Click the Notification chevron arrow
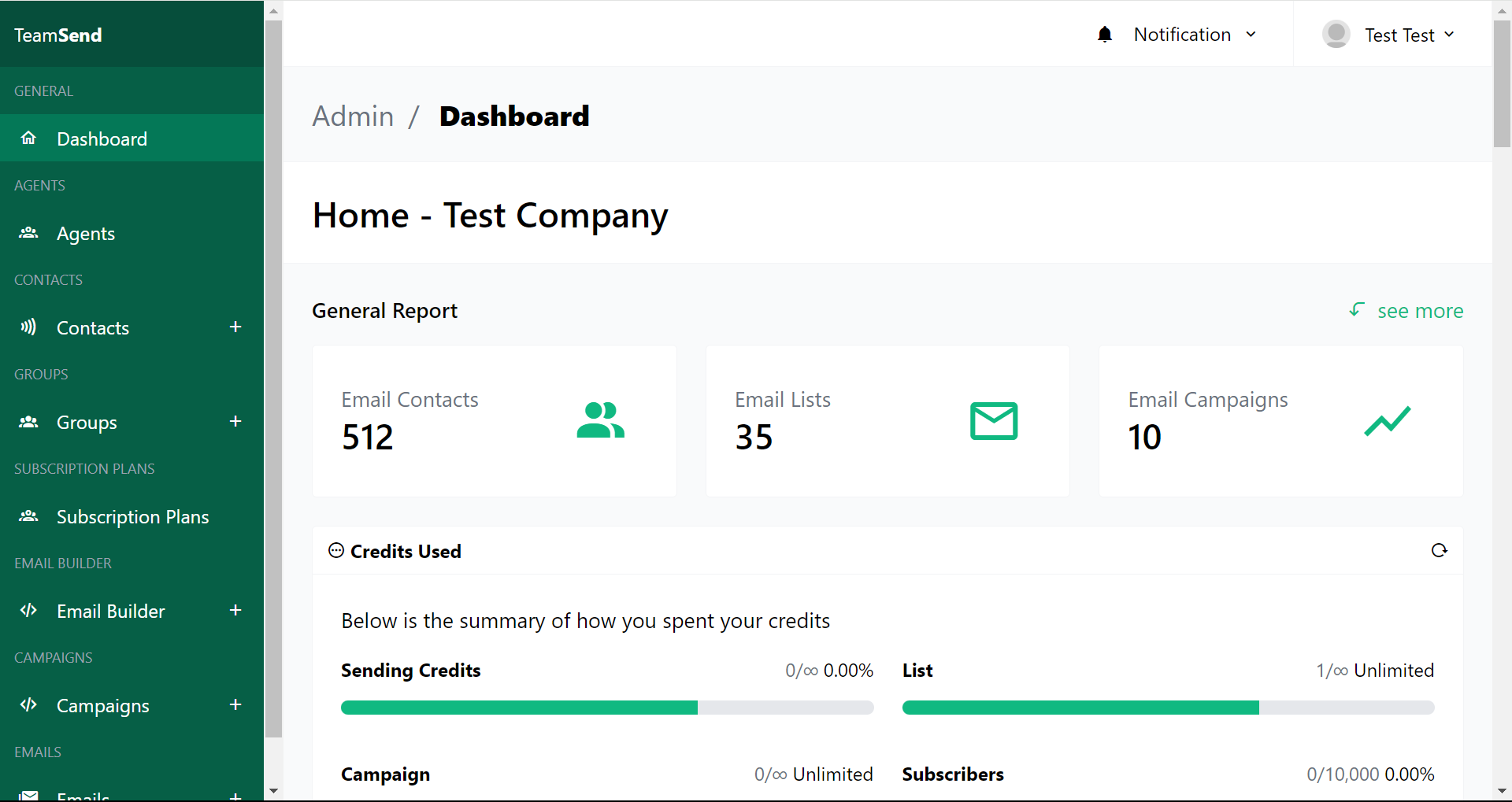 point(1251,35)
